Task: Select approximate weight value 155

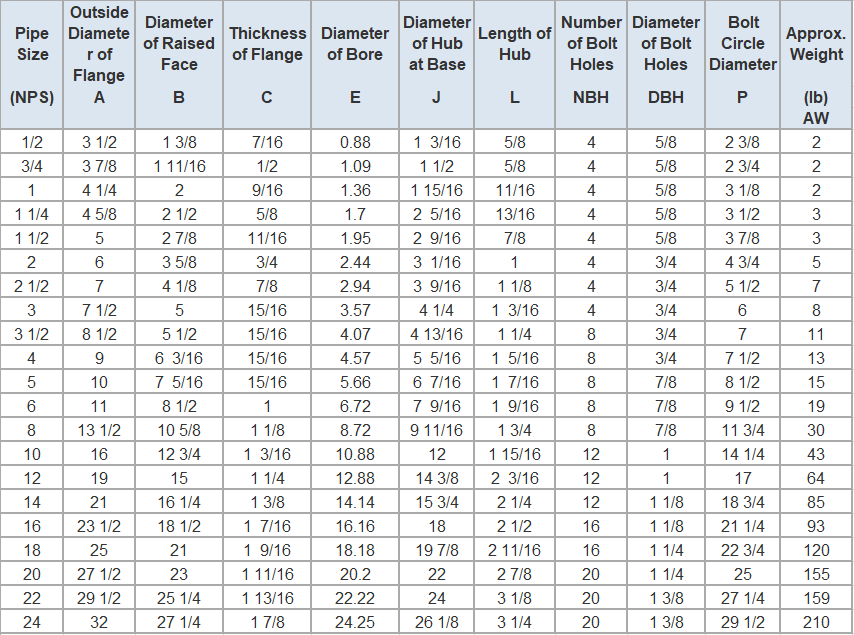Action: pos(816,573)
